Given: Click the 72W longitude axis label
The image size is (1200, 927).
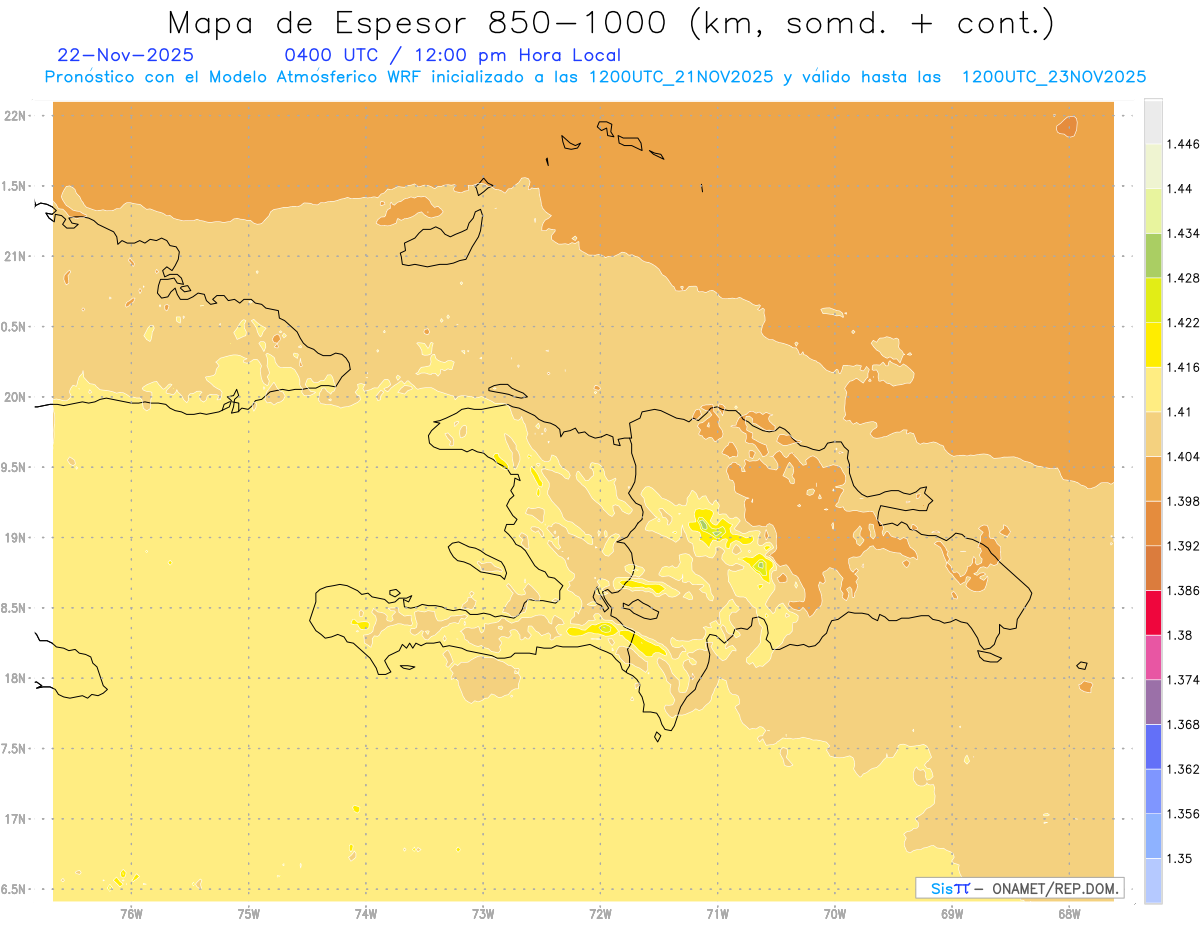Looking at the screenshot, I should pyautogui.click(x=600, y=913).
